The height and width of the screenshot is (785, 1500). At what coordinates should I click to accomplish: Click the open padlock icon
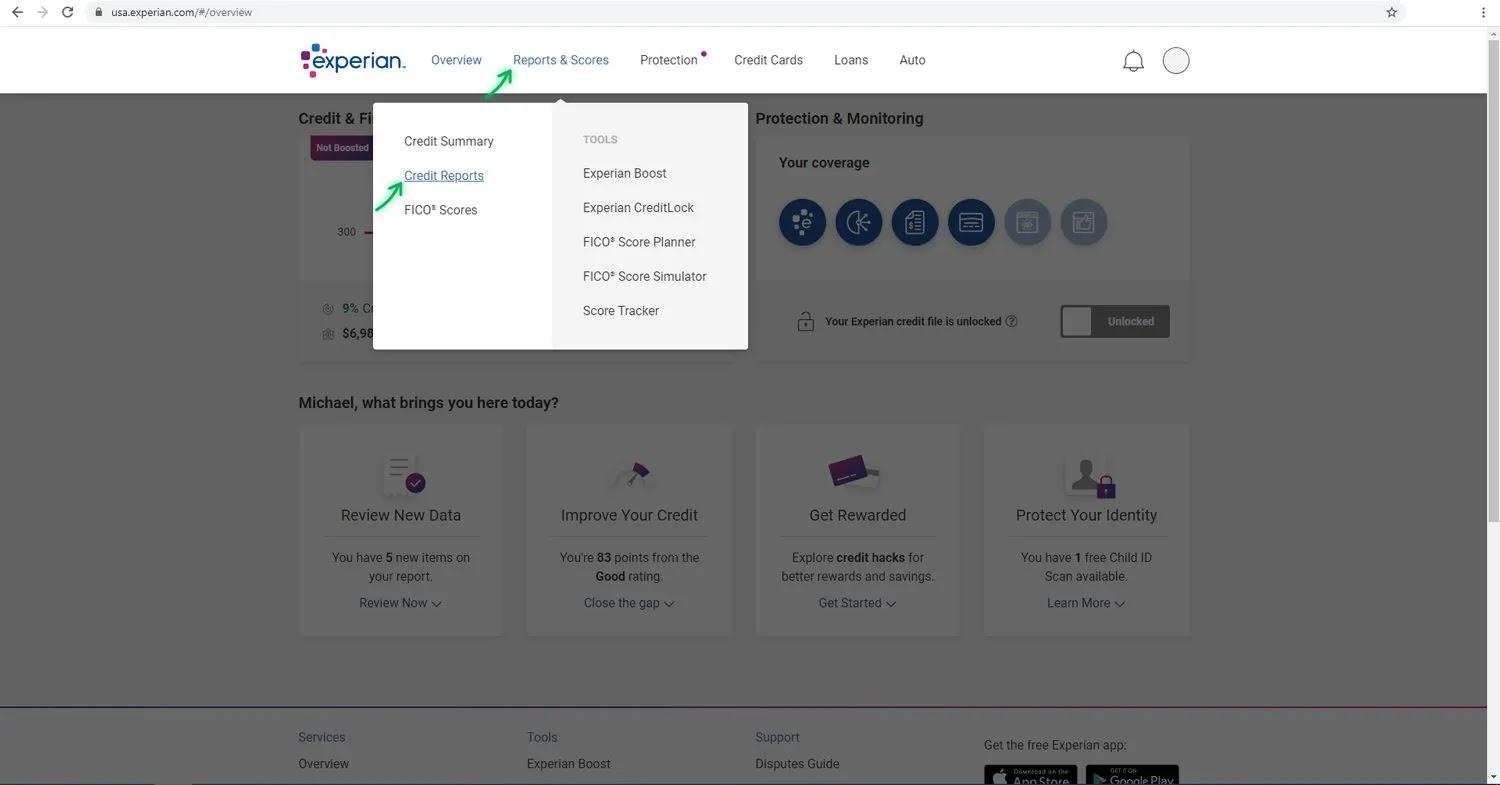point(805,322)
